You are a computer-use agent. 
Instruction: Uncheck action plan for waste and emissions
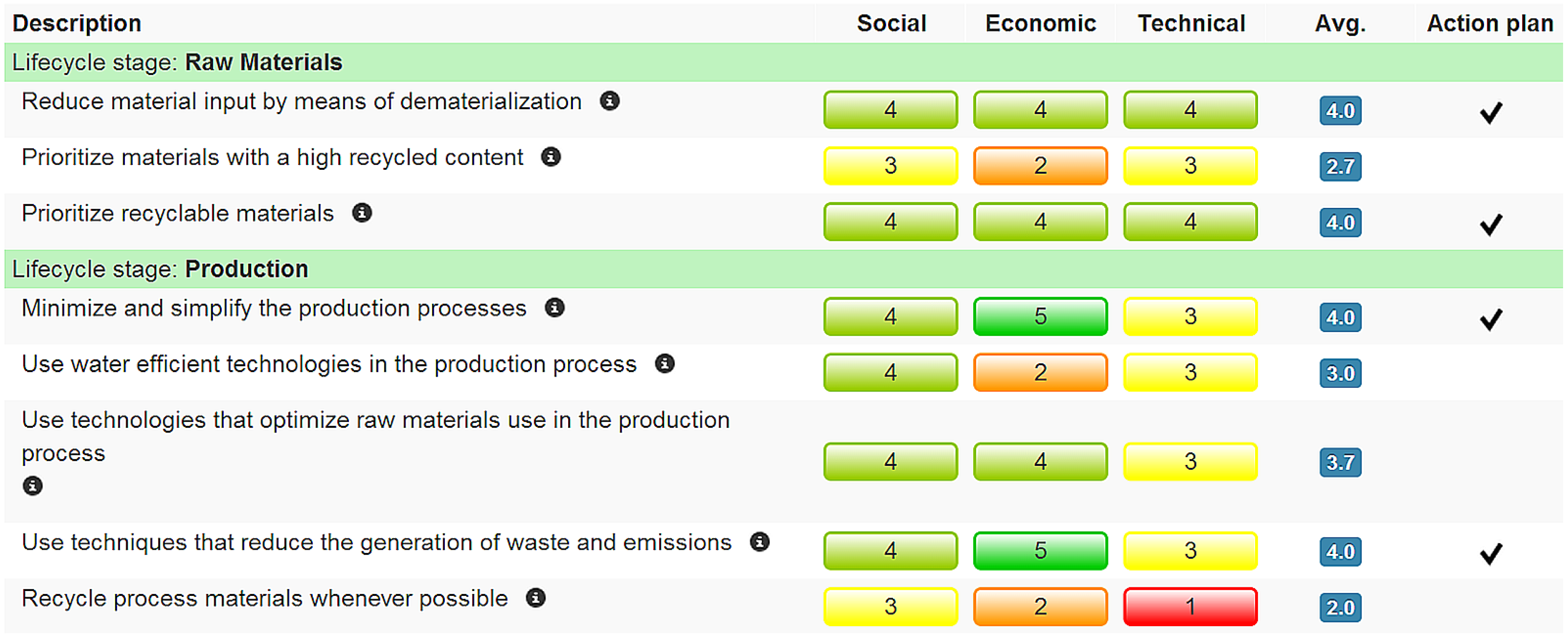[1491, 553]
